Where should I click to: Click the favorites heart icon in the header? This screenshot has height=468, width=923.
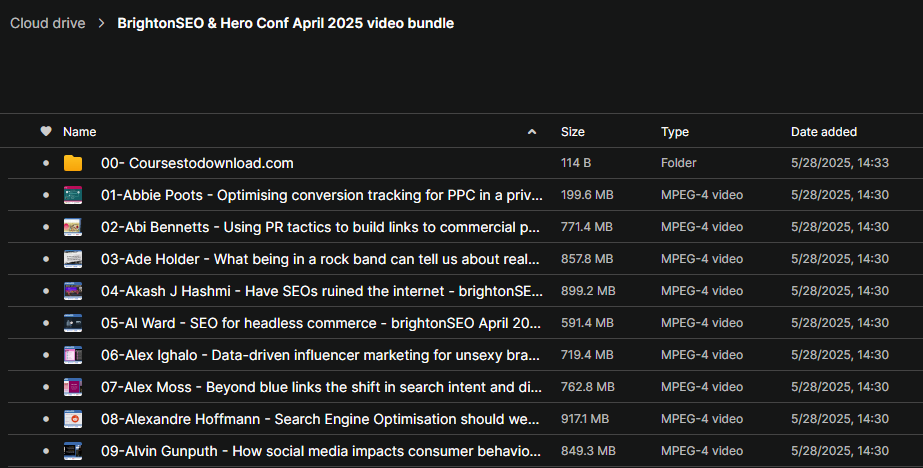[46, 131]
